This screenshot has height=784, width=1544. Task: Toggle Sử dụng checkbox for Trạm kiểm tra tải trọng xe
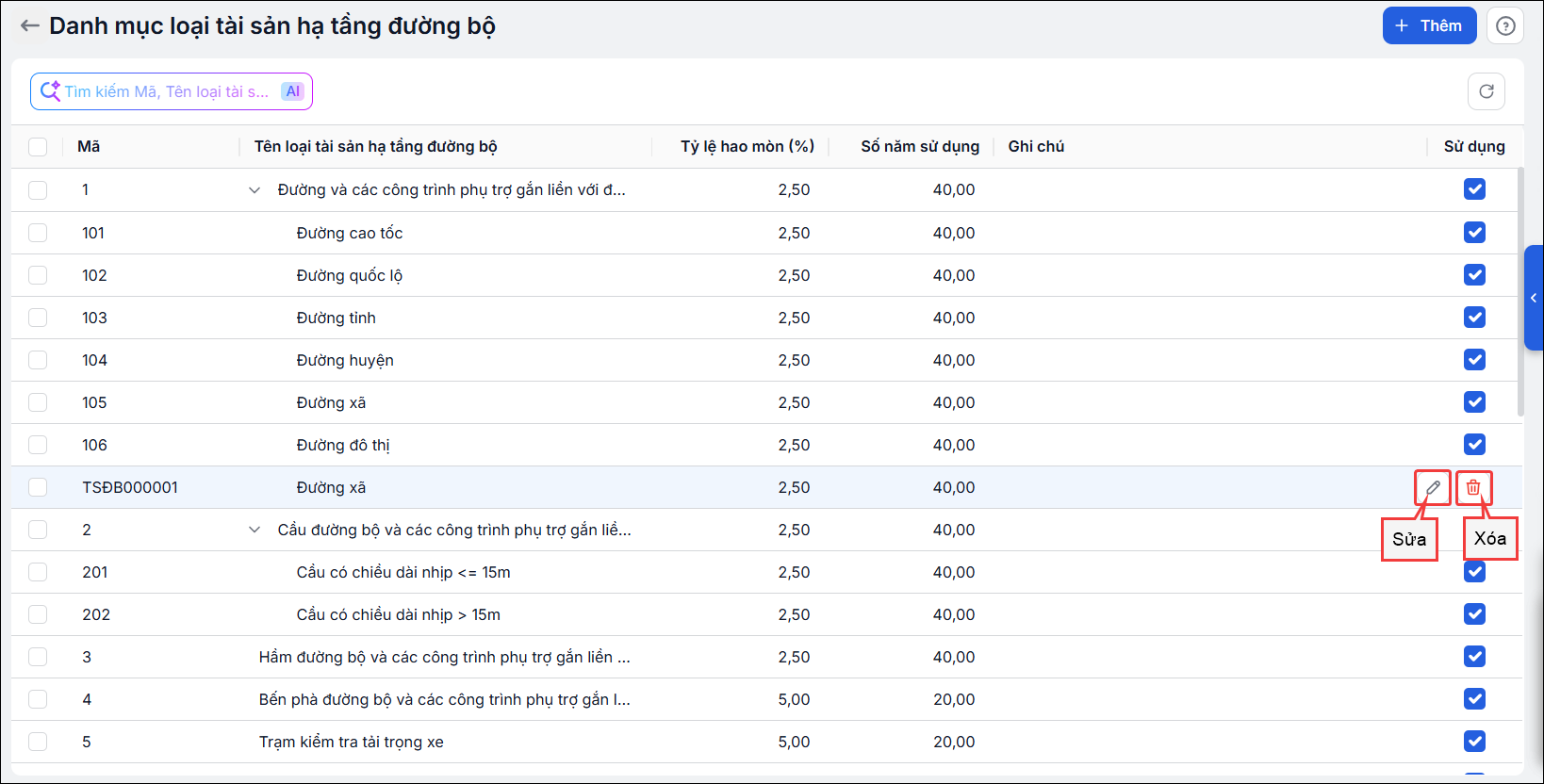click(1474, 741)
